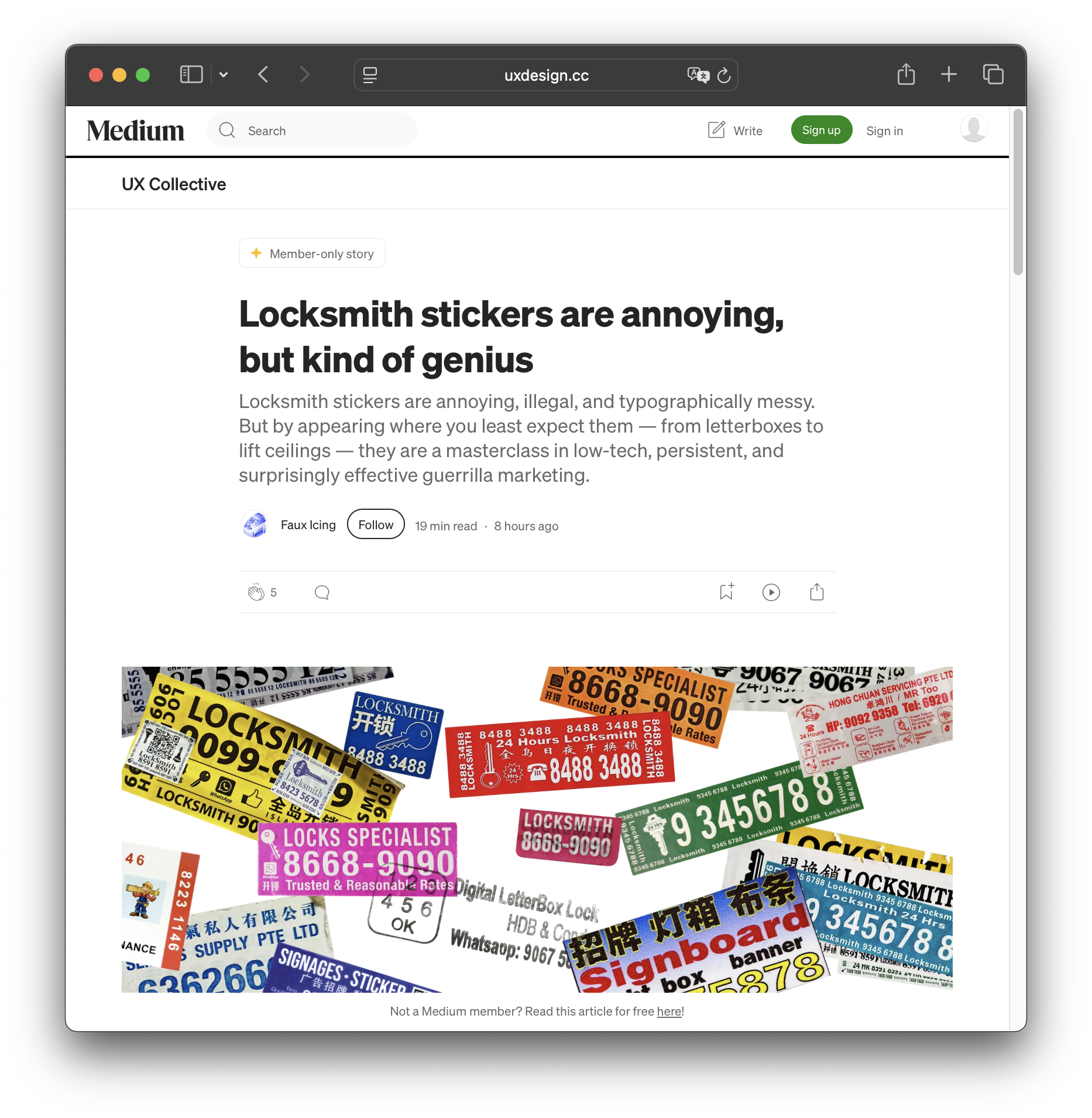This screenshot has height=1118, width=1092.
Task: Click the green Sign up button
Action: point(821,130)
